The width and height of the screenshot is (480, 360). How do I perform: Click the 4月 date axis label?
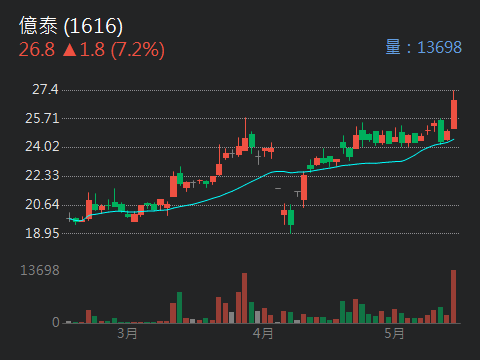point(263,334)
